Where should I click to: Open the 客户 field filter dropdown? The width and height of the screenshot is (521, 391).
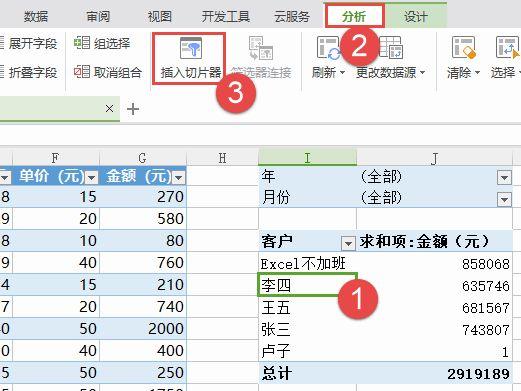tap(348, 243)
